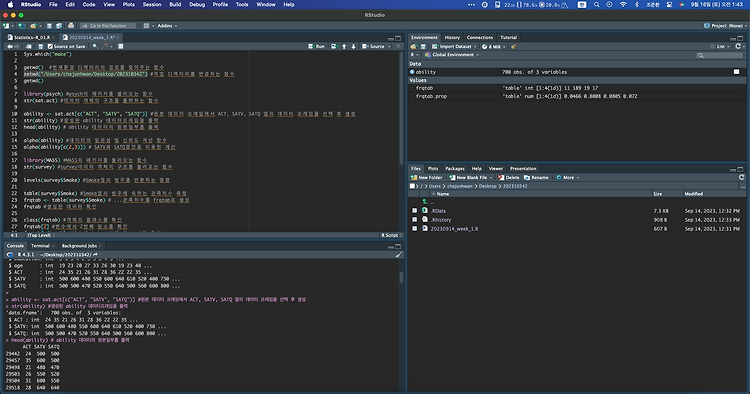Click the Environment search field
The width and height of the screenshot is (750, 394).
719,55
